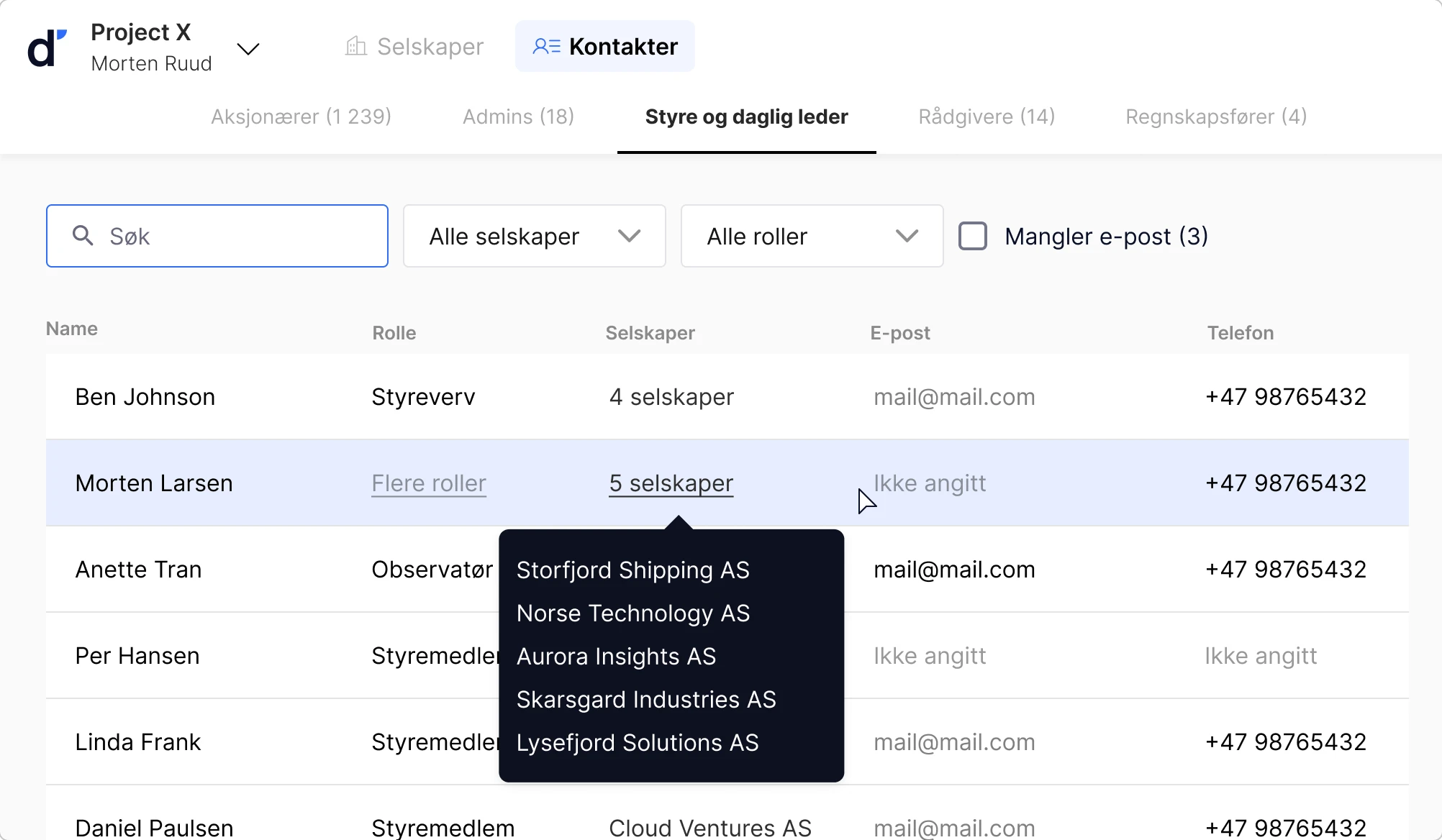
Task: Expand the Project X workspace chevron
Action: (x=248, y=49)
